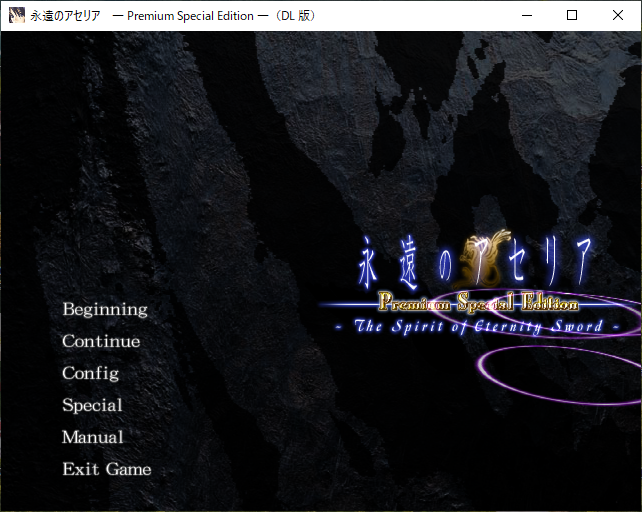Start a new game with Beginning
Image resolution: width=642 pixels, height=512 pixels.
click(105, 310)
